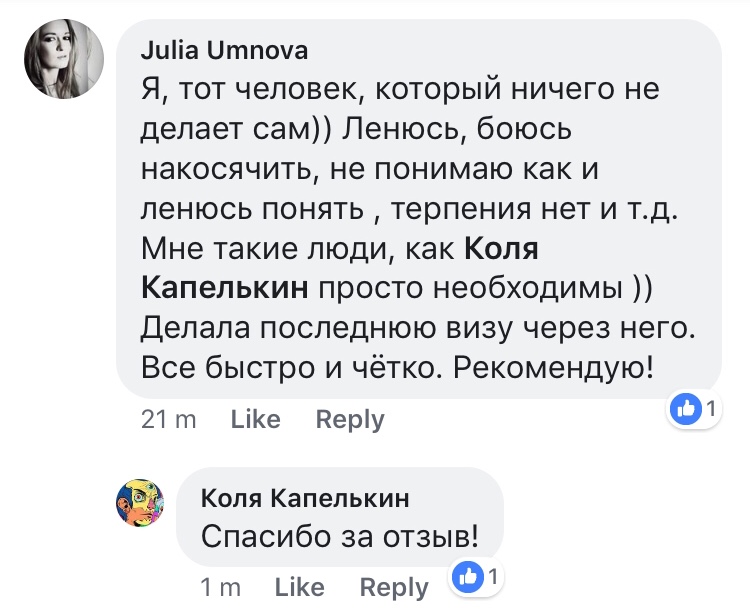Click the Julia Umnova author name
The height and width of the screenshot is (611, 750).
click(x=225, y=51)
